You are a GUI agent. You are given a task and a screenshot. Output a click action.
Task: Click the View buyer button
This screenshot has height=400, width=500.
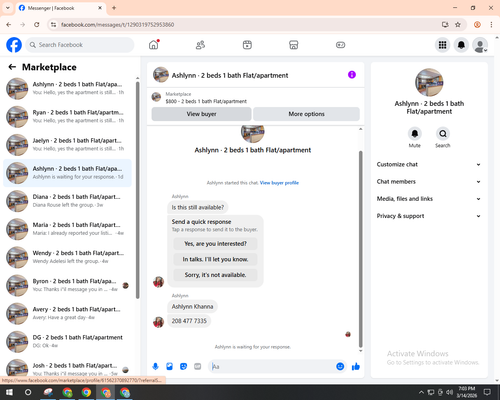[x=201, y=114]
